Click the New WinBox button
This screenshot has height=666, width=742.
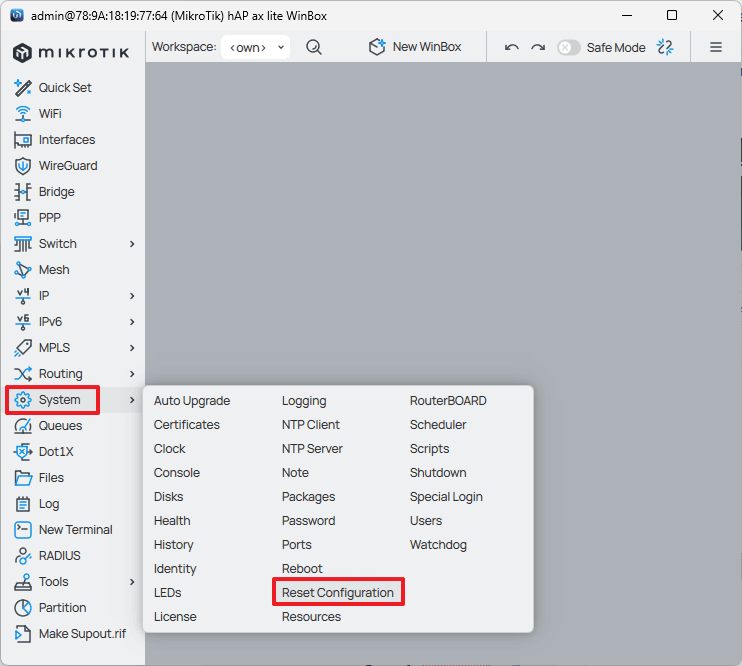[415, 47]
